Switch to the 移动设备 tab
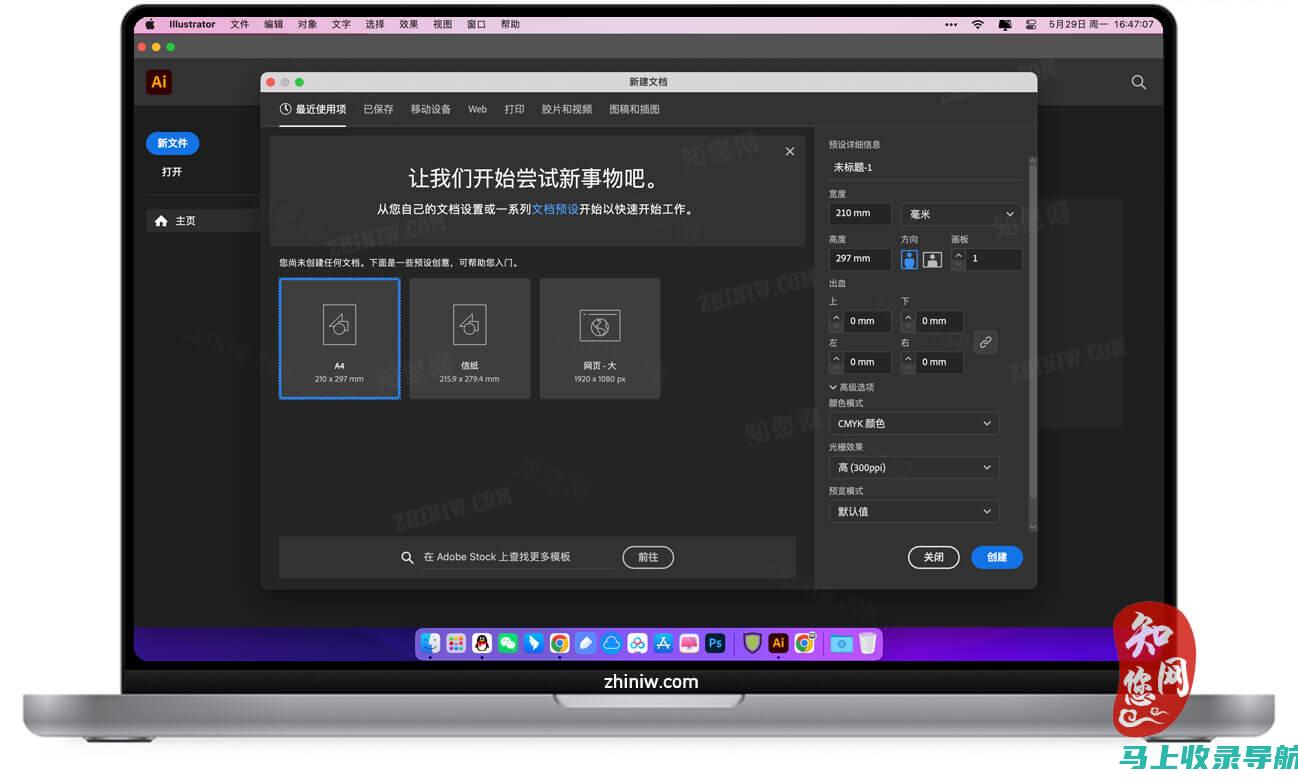The height and width of the screenshot is (779, 1298). [431, 109]
